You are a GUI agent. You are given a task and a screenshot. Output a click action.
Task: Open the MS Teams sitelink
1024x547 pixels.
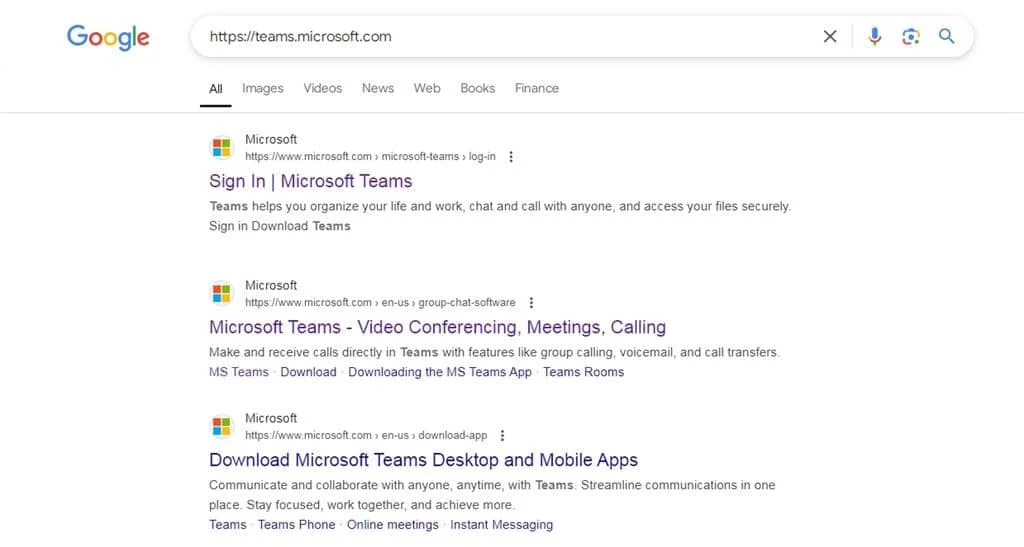239,372
